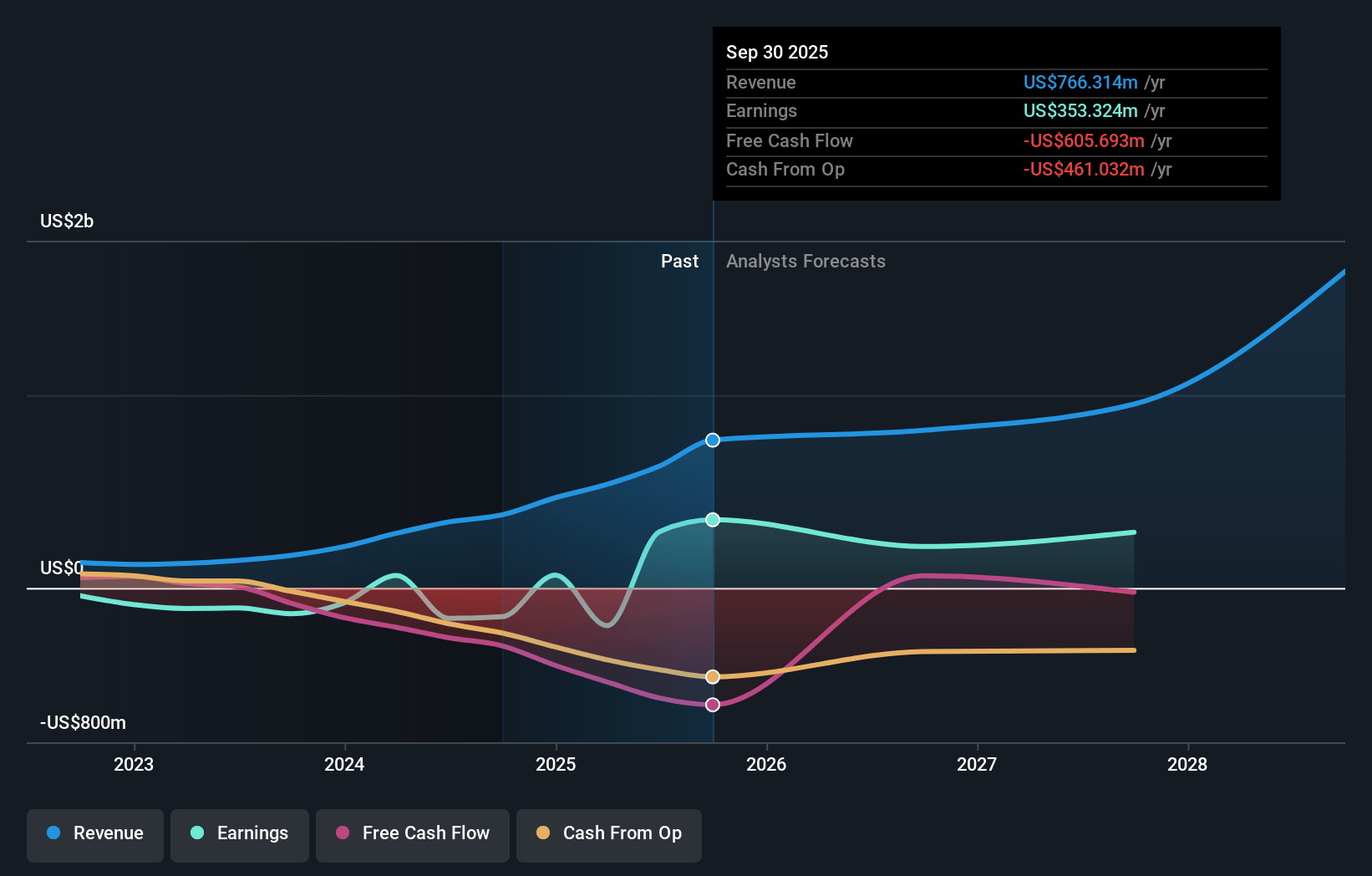This screenshot has width=1372, height=876.
Task: Click the 2024 x-axis label
Action: 344,765
